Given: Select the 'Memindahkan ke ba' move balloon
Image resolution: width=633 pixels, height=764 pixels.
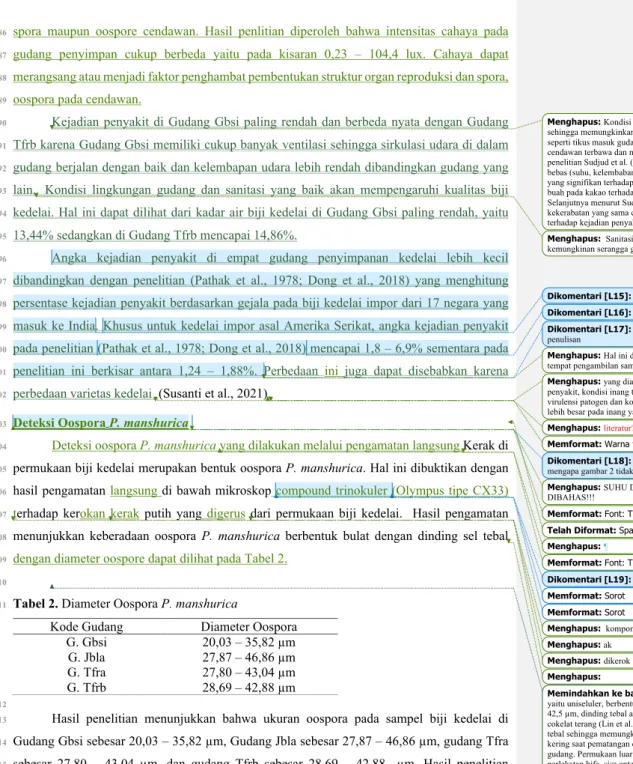Looking at the screenshot, I should click(588, 725).
